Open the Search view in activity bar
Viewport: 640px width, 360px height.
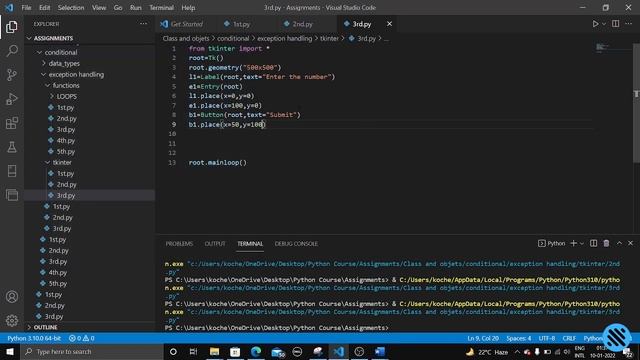coord(12,51)
